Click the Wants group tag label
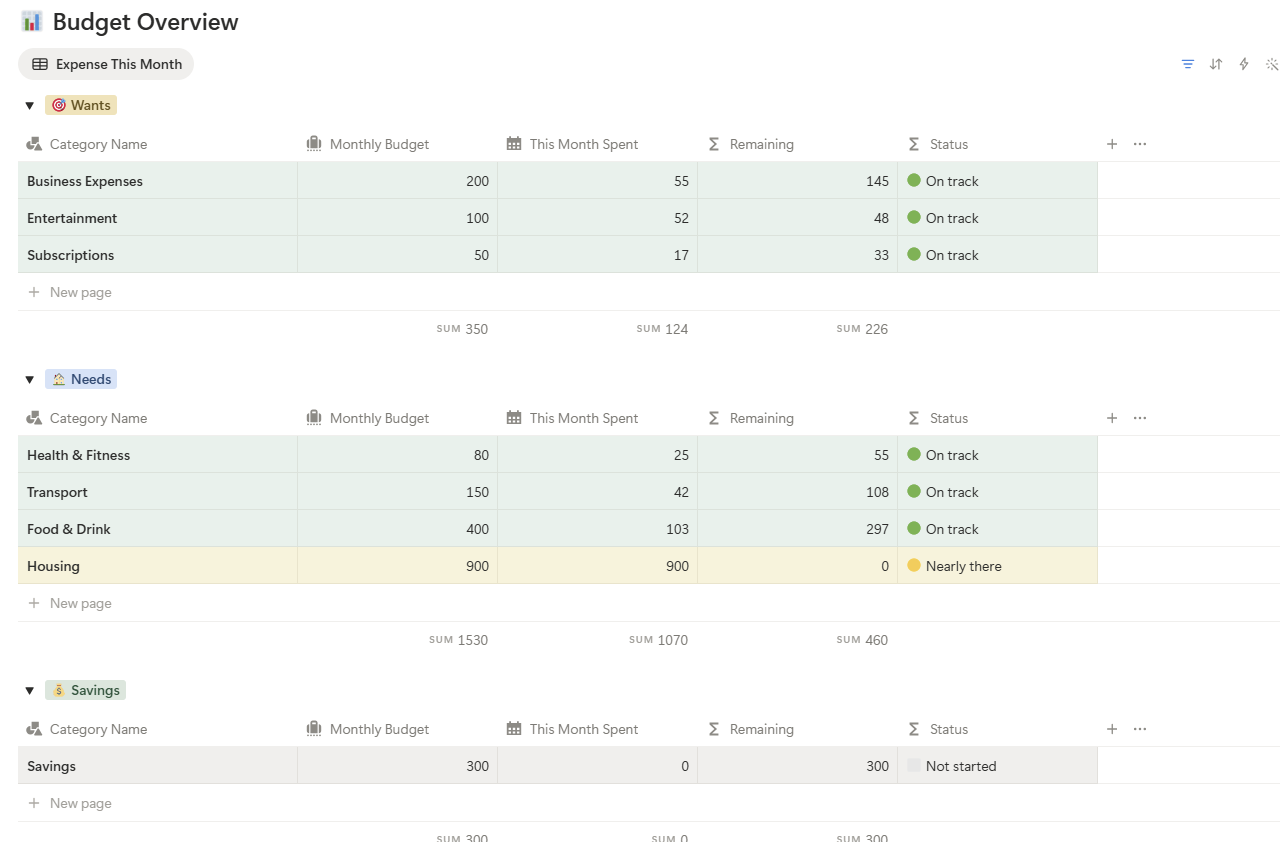The image size is (1280, 842). 81,105
